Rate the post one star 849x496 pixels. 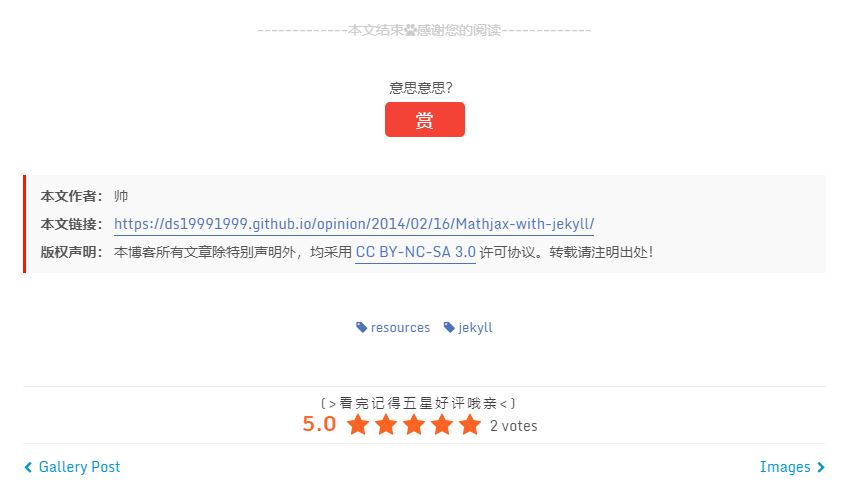pos(358,425)
